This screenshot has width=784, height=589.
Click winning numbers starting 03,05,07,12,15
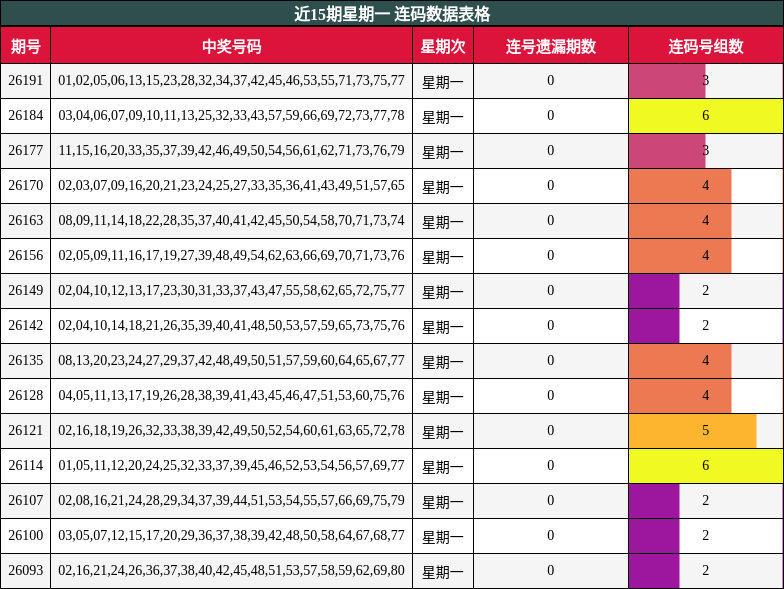pyautogui.click(x=232, y=536)
